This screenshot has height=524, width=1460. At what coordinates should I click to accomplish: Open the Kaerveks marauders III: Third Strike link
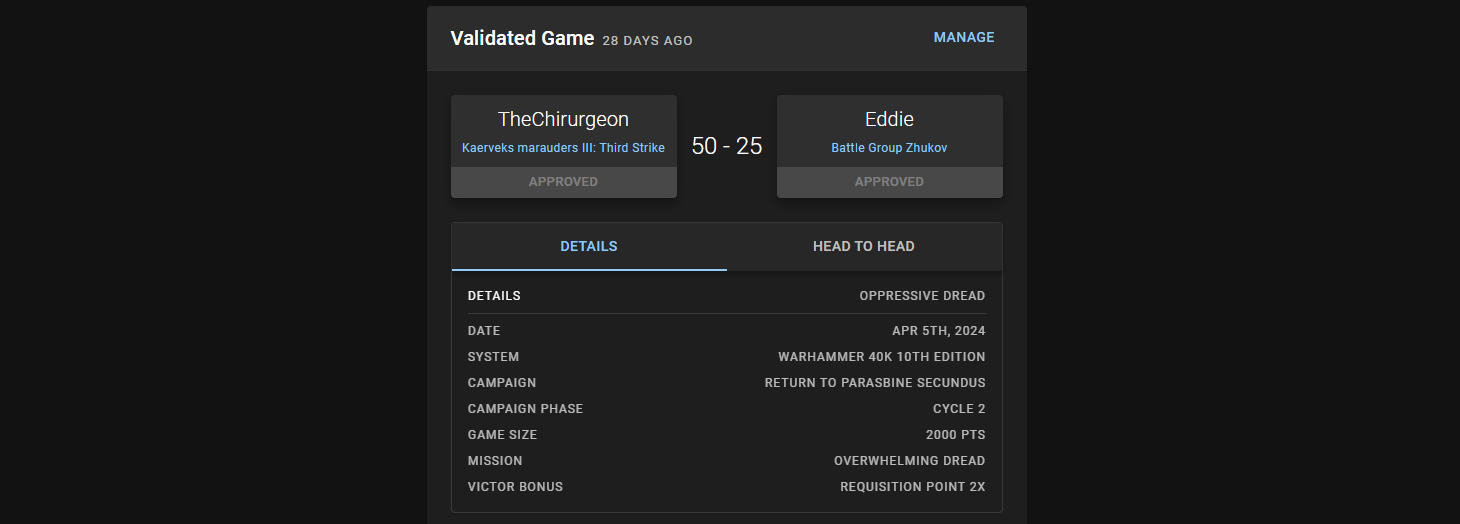563,148
